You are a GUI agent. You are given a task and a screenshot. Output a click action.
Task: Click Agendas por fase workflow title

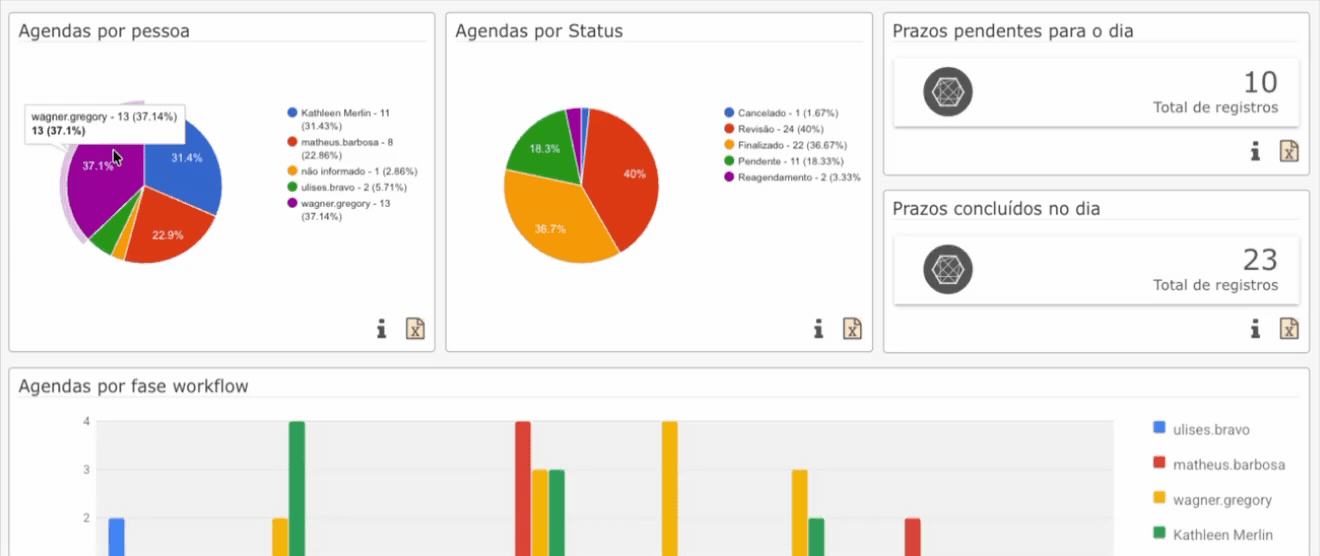134,386
